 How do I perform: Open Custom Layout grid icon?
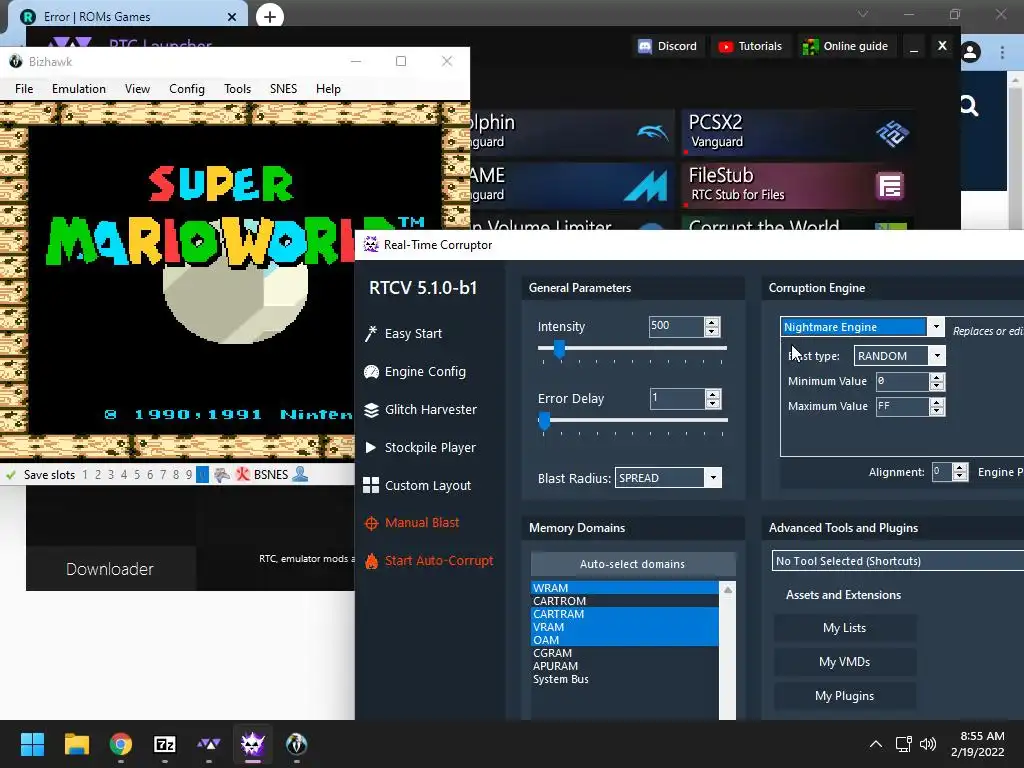[x=371, y=485]
